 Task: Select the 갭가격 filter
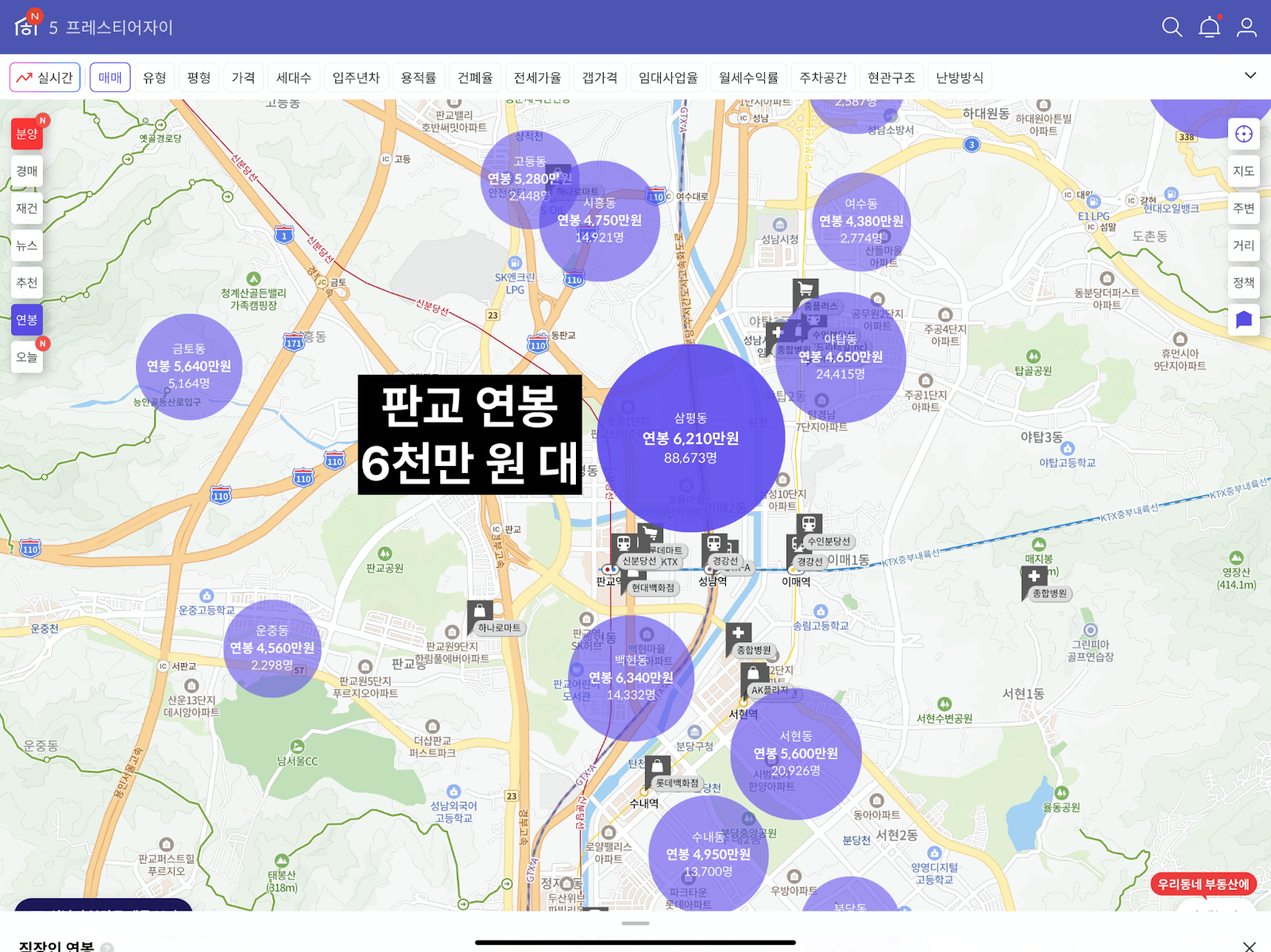pyautogui.click(x=600, y=77)
